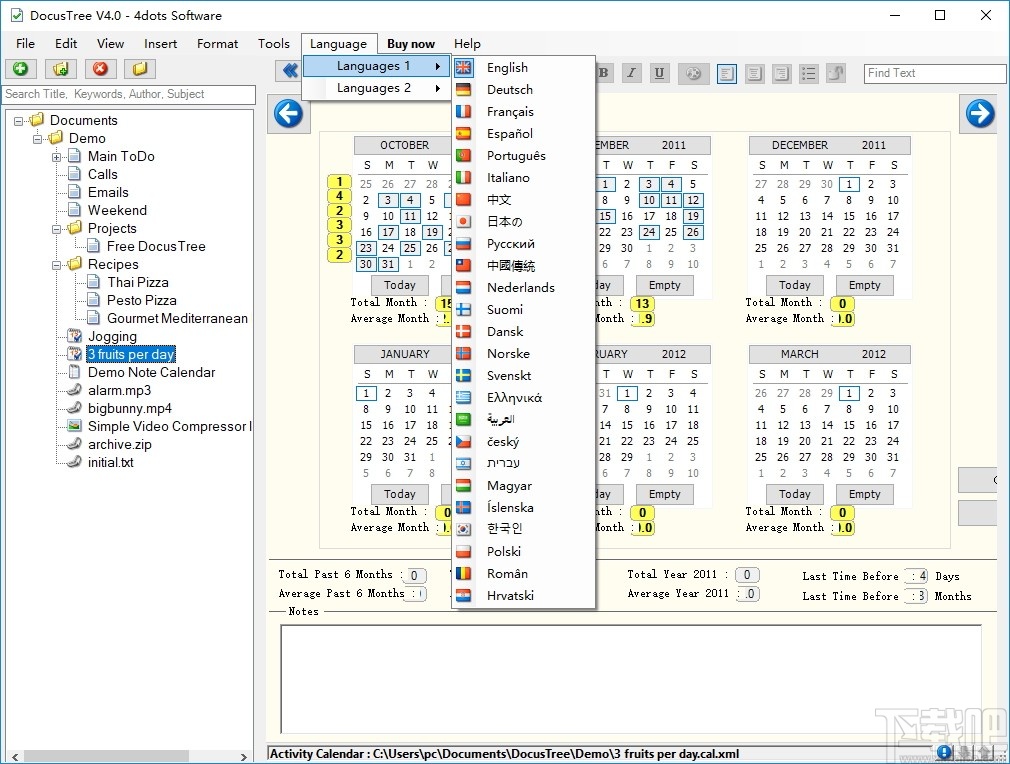The image size is (1010, 764).
Task: Collapse the Projects folder node
Action: click(57, 229)
